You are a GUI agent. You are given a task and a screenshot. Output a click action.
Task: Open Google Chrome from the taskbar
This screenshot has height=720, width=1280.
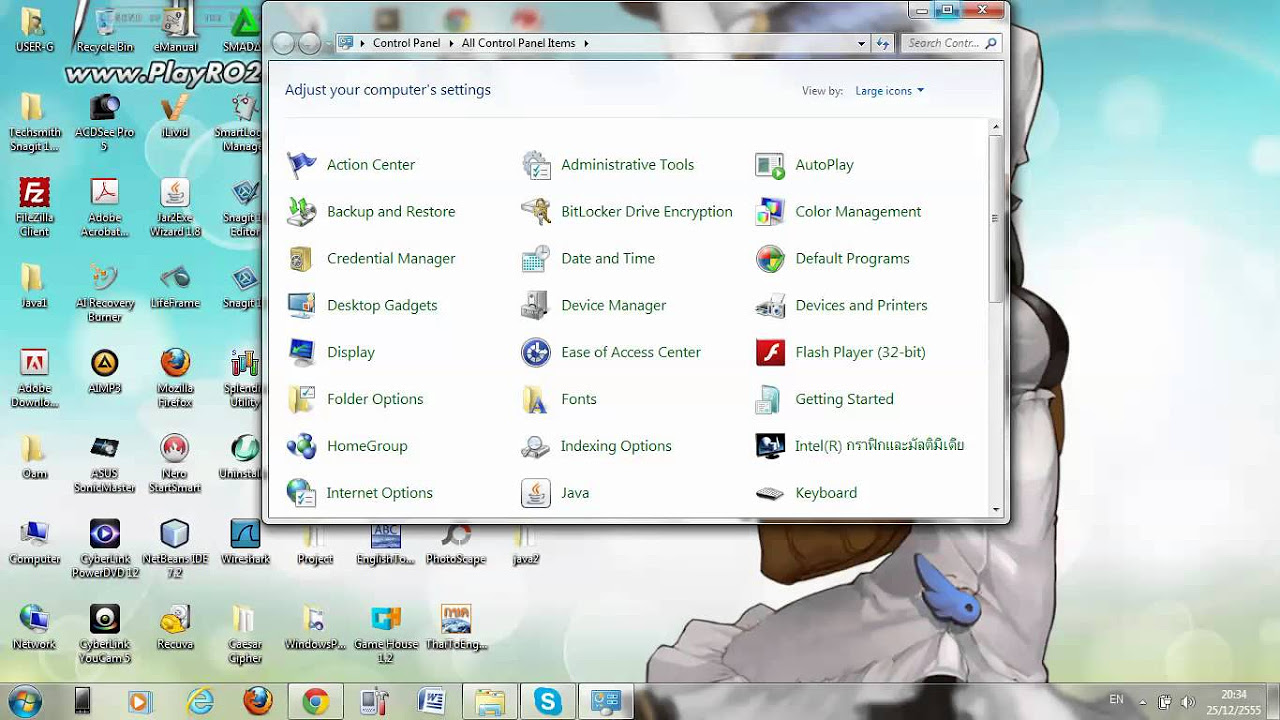tap(316, 702)
